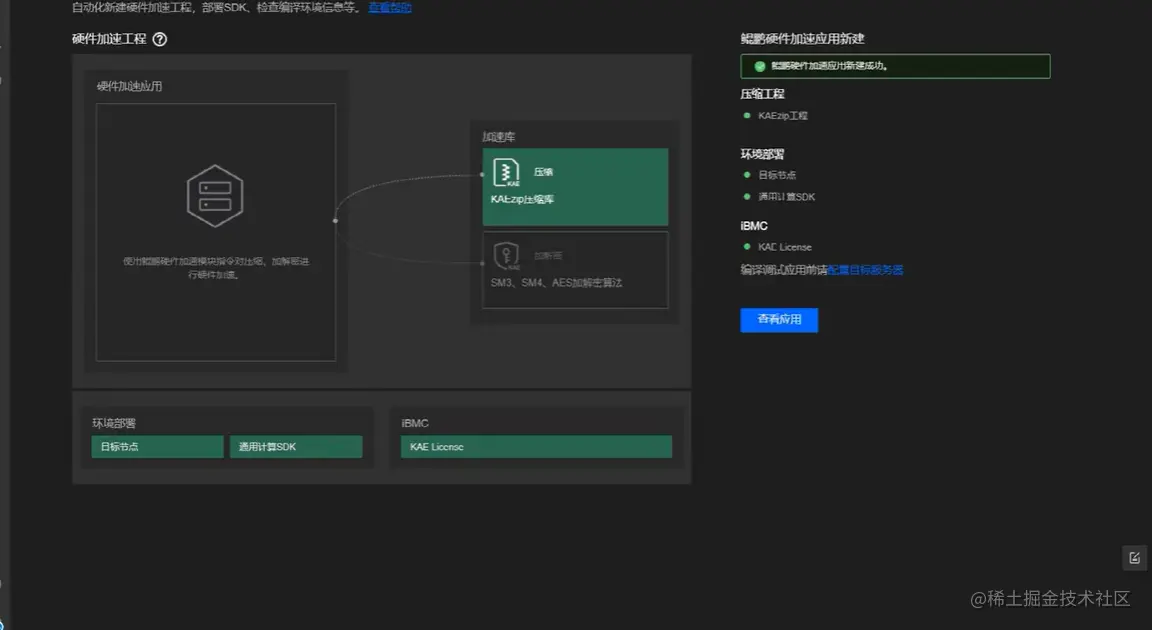Click the 环境部署 heading in right panel
The width and height of the screenshot is (1152, 630).
(x=763, y=154)
